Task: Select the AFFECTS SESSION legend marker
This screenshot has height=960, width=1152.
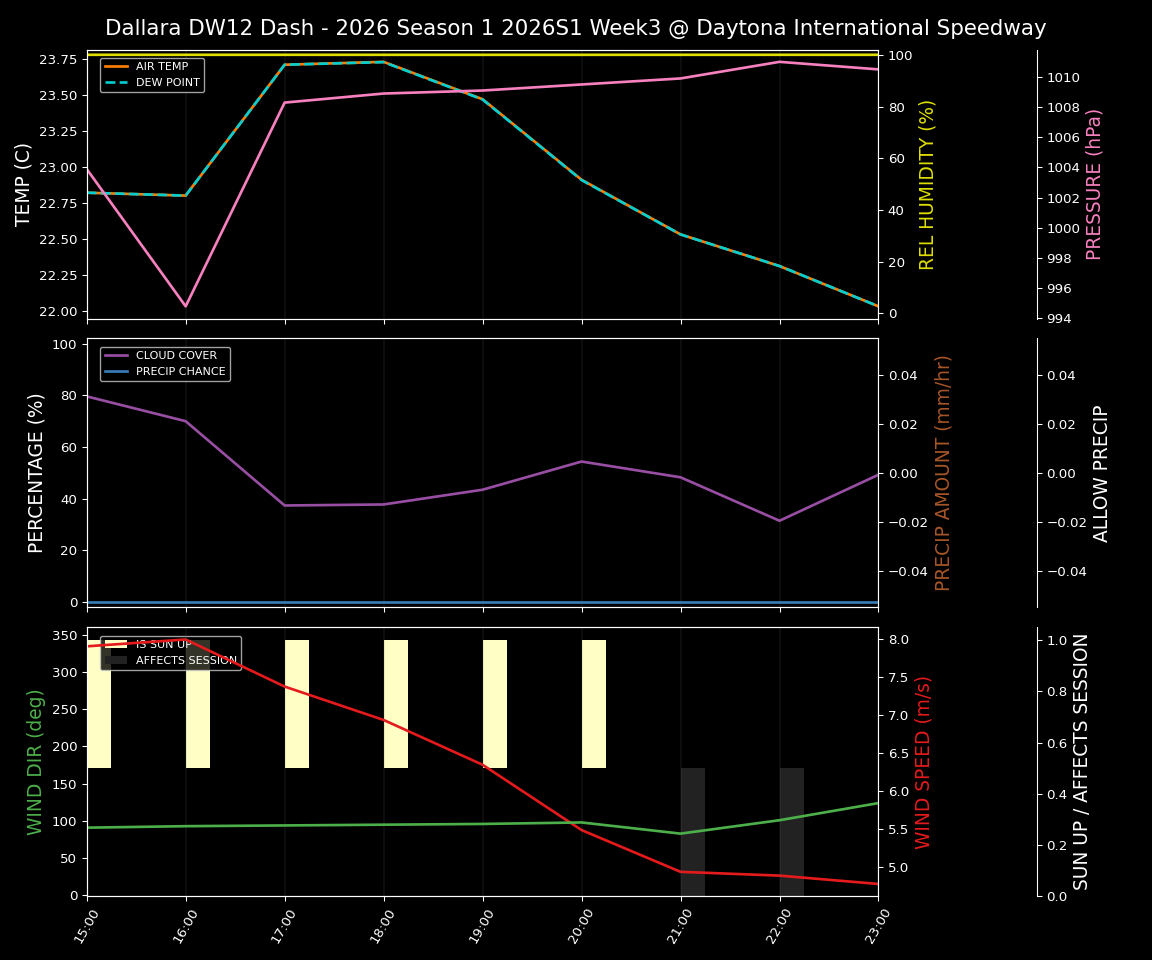Action: [117, 662]
